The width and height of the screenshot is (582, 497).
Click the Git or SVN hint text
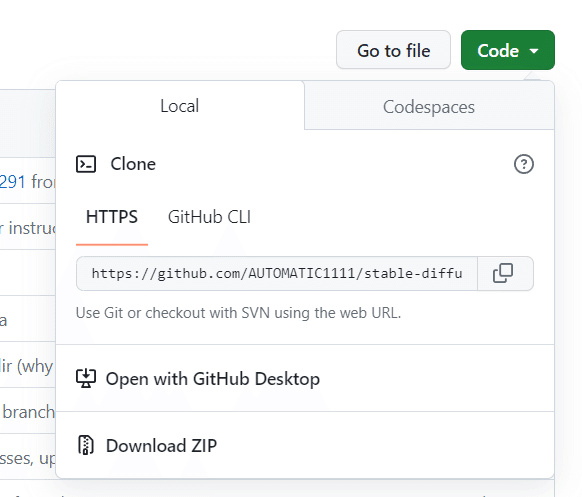pyautogui.click(x=238, y=313)
